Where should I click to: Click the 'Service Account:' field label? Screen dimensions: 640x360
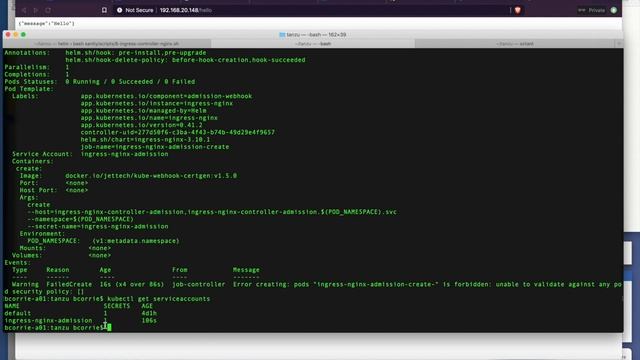pos(42,154)
